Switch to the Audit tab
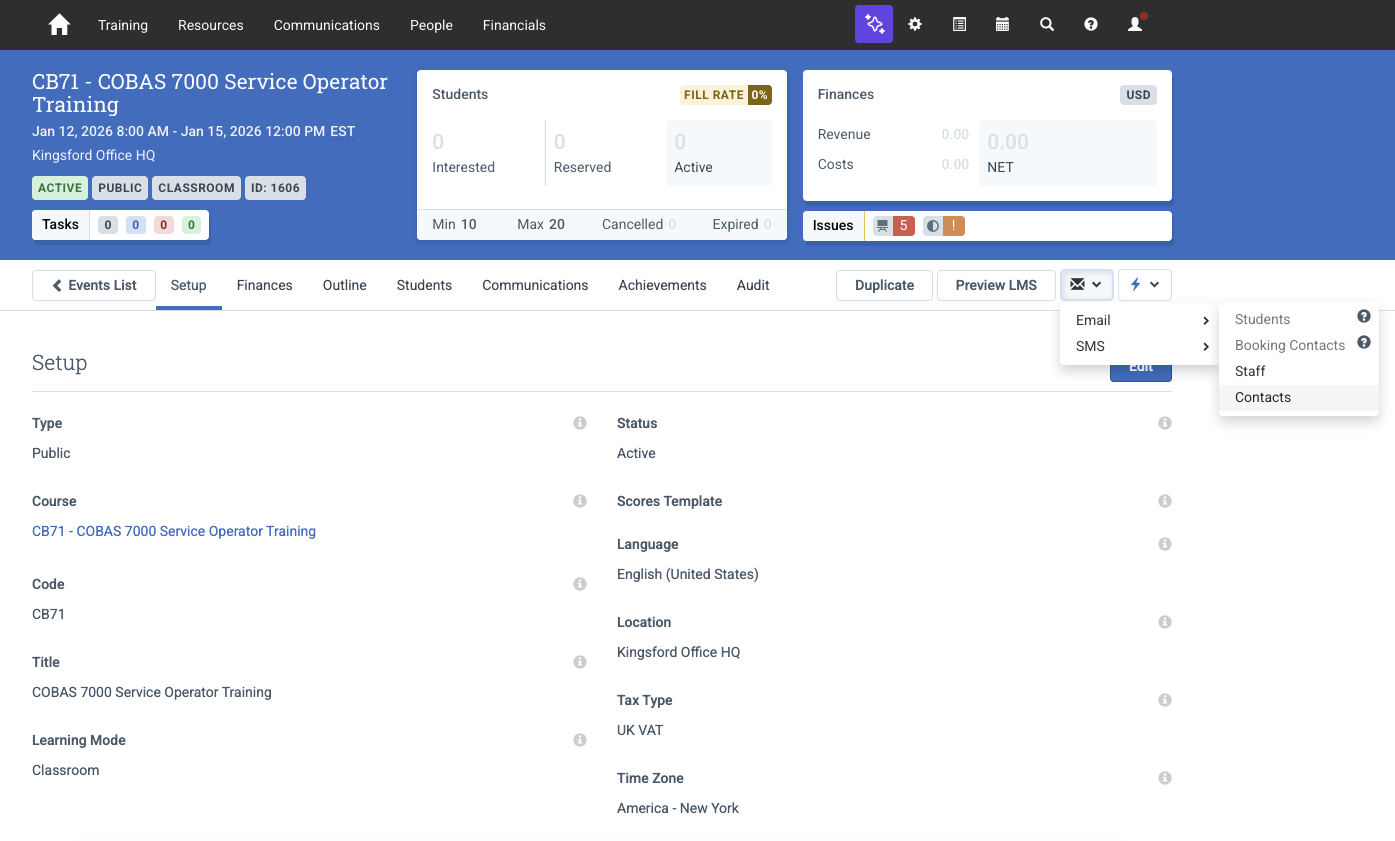The image size is (1395, 841). pyautogui.click(x=753, y=285)
